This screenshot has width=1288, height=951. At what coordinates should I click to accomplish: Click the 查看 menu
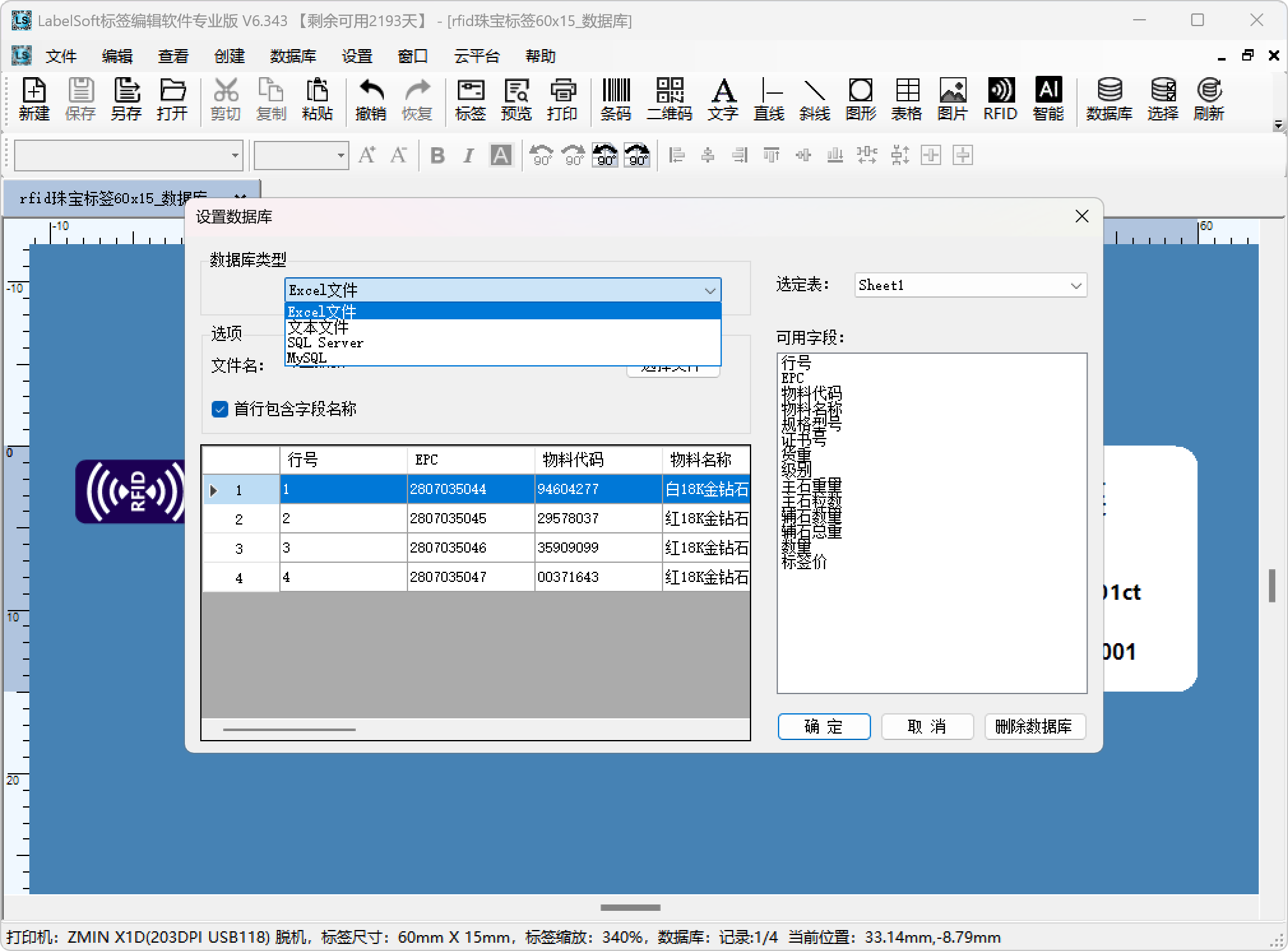pyautogui.click(x=173, y=56)
